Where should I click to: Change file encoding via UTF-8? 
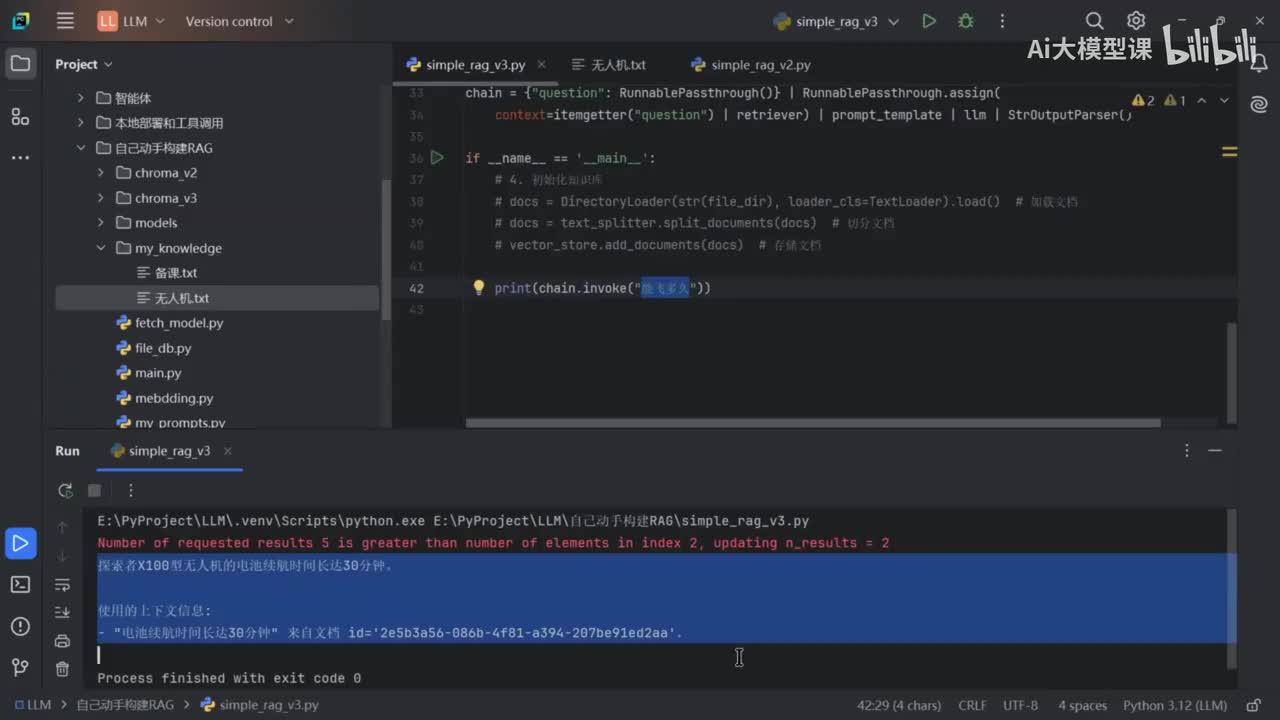[x=1021, y=705]
